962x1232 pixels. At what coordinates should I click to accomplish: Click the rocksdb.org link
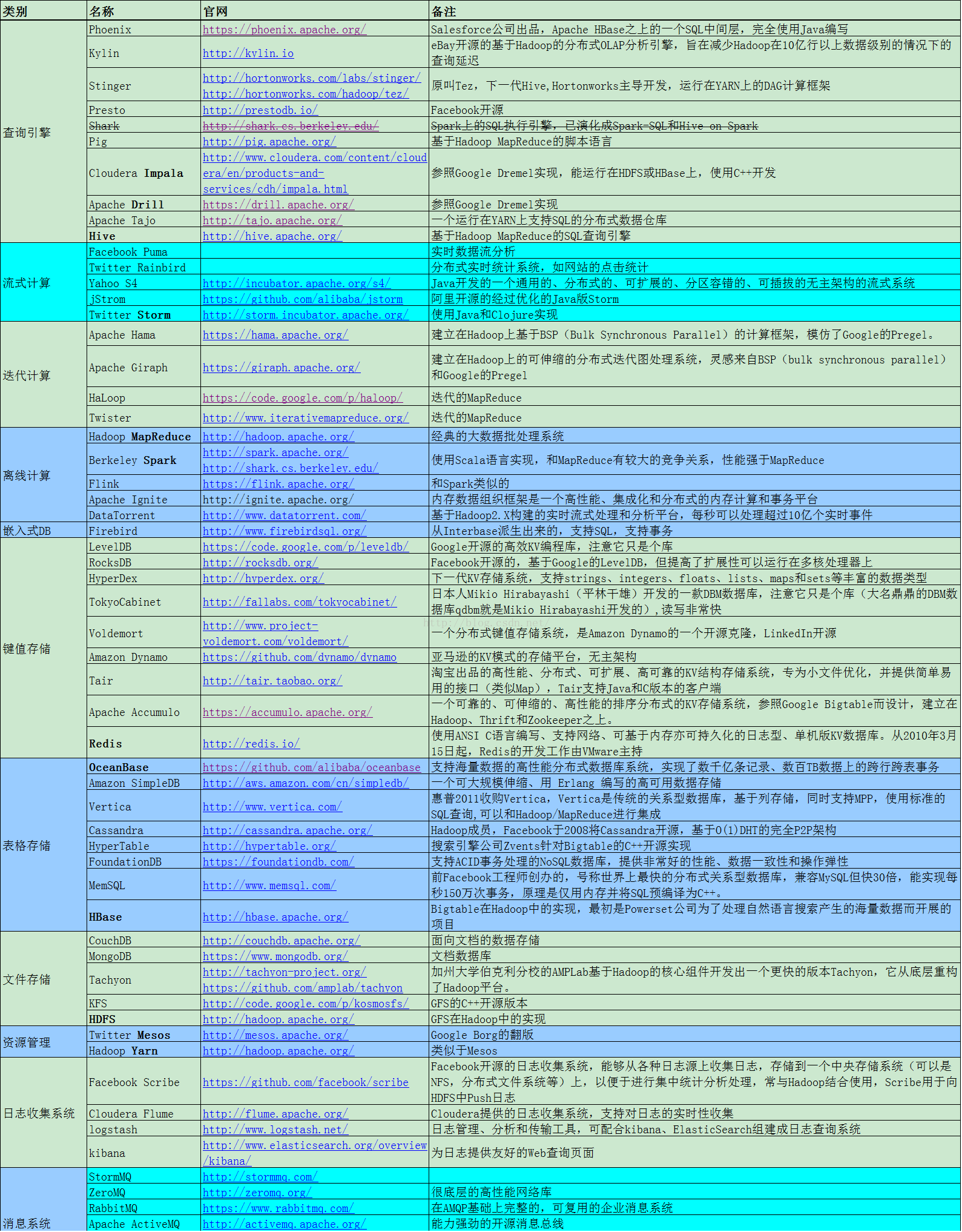tap(260, 562)
